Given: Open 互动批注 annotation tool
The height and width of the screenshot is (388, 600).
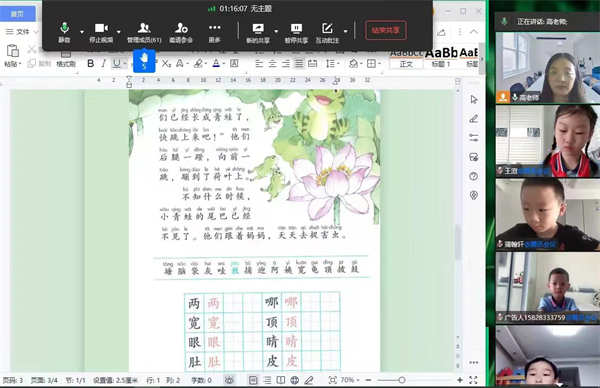Looking at the screenshot, I should click(327, 33).
